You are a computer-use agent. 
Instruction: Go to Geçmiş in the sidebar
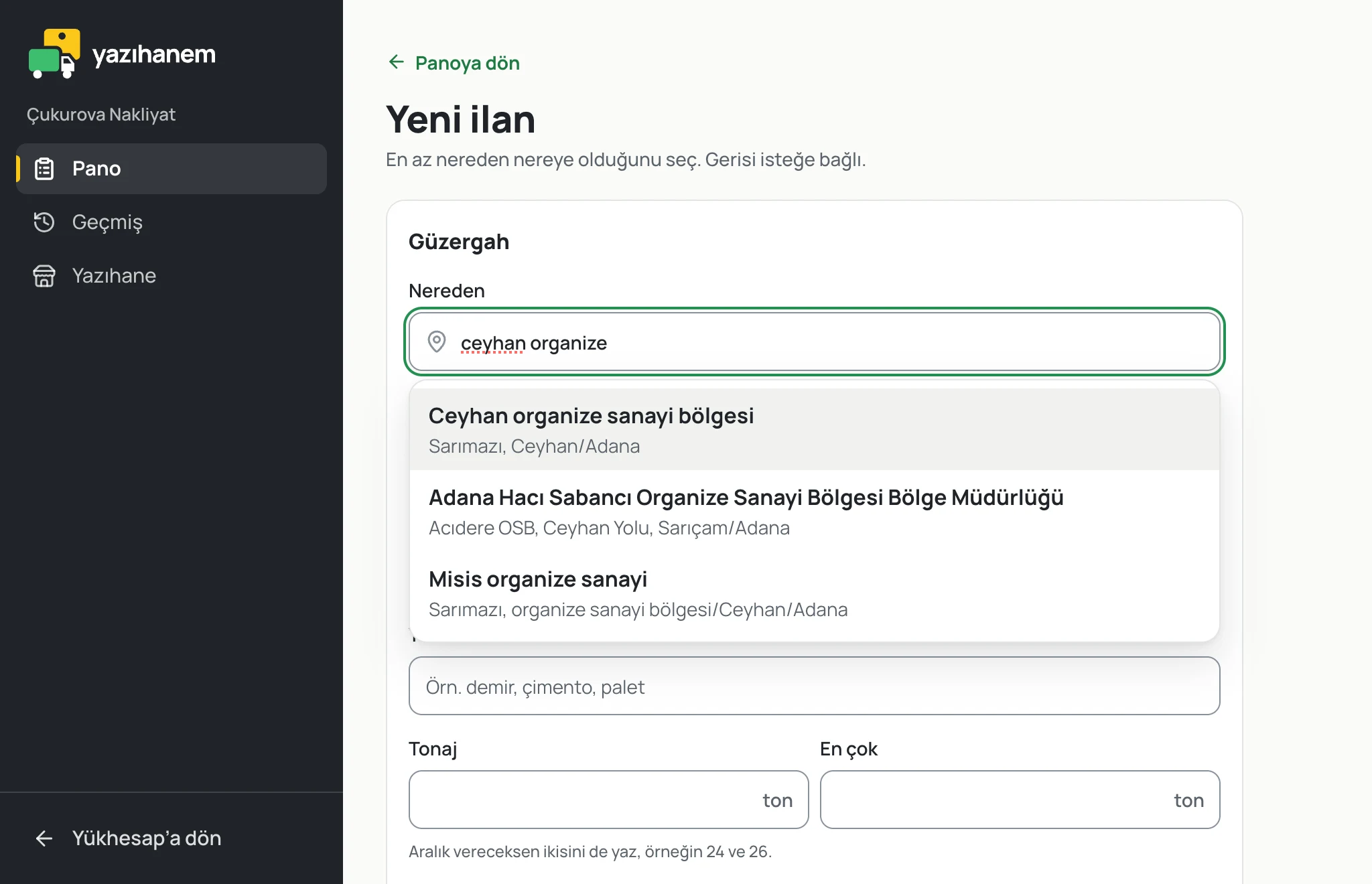coord(171,222)
